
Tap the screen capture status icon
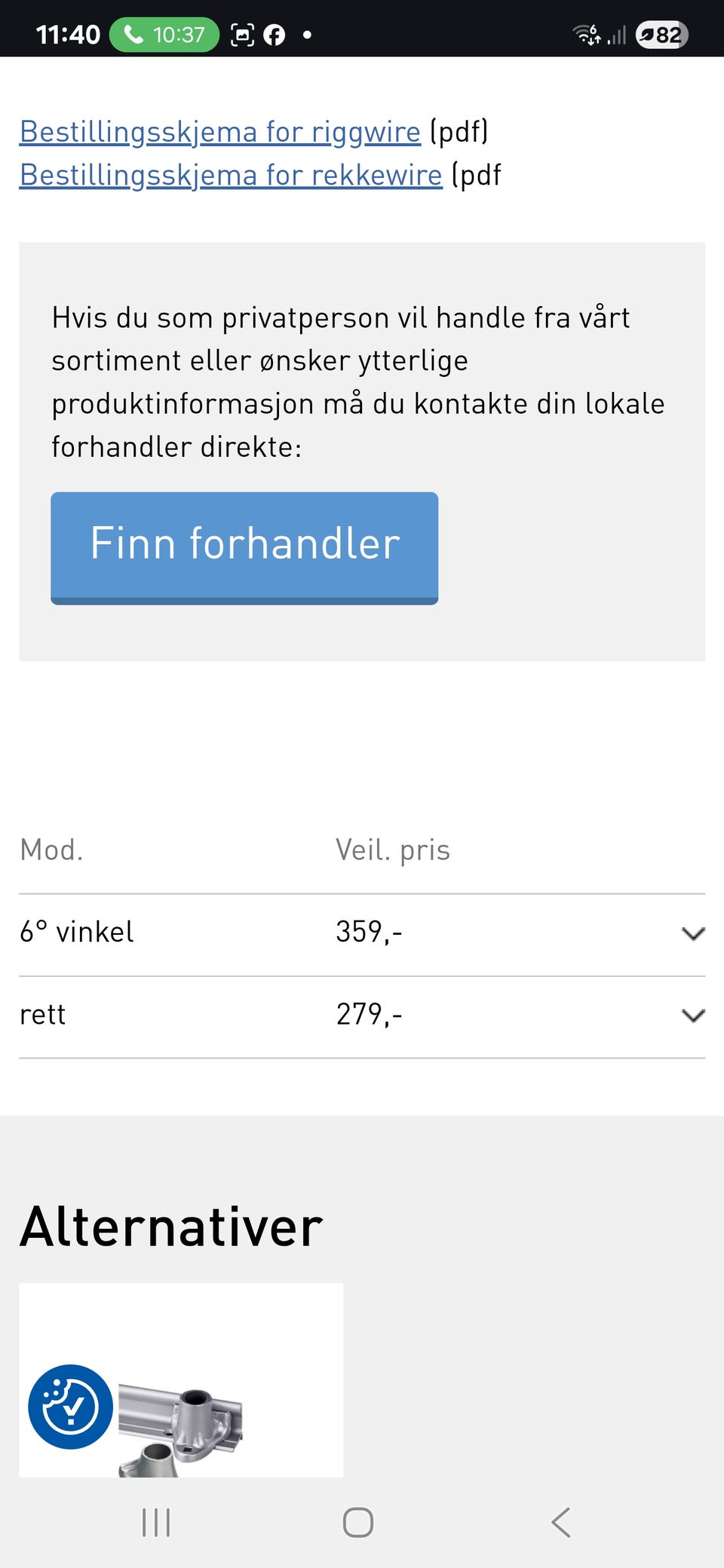tap(242, 35)
